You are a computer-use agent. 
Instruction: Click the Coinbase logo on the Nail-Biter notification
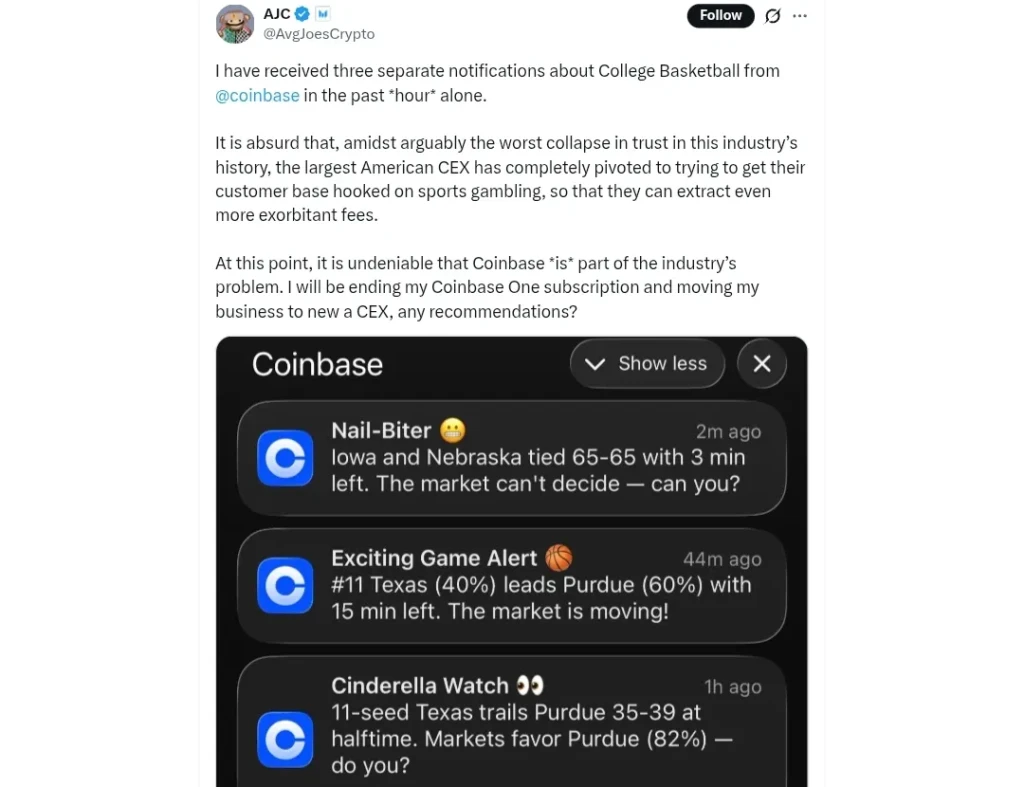(x=284, y=457)
